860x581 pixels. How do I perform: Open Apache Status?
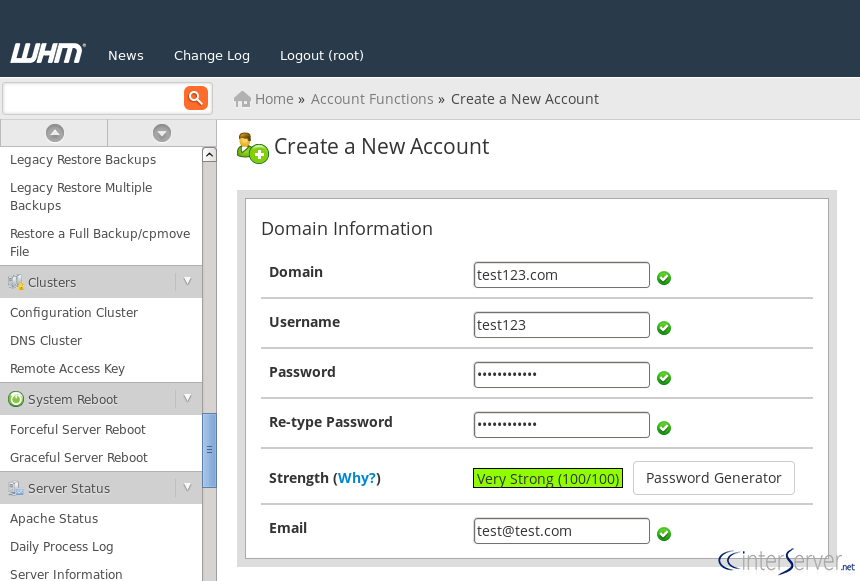pyautogui.click(x=54, y=518)
